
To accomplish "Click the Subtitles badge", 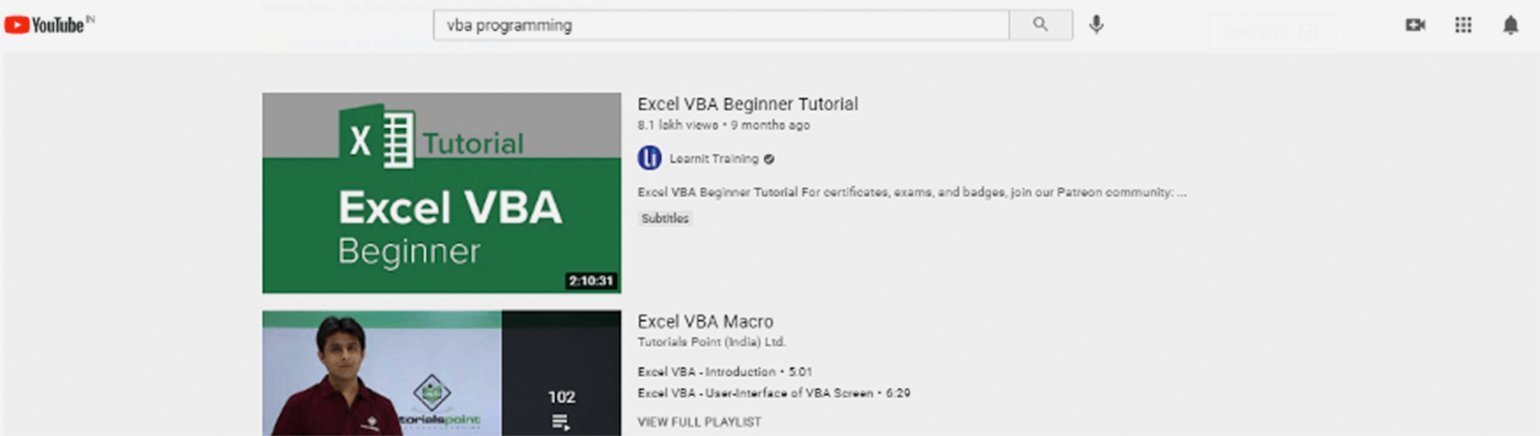I will coord(665,218).
